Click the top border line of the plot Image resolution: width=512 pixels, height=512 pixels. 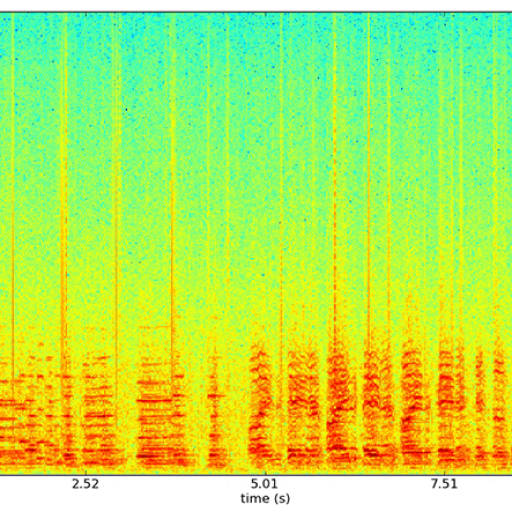[256, 12]
